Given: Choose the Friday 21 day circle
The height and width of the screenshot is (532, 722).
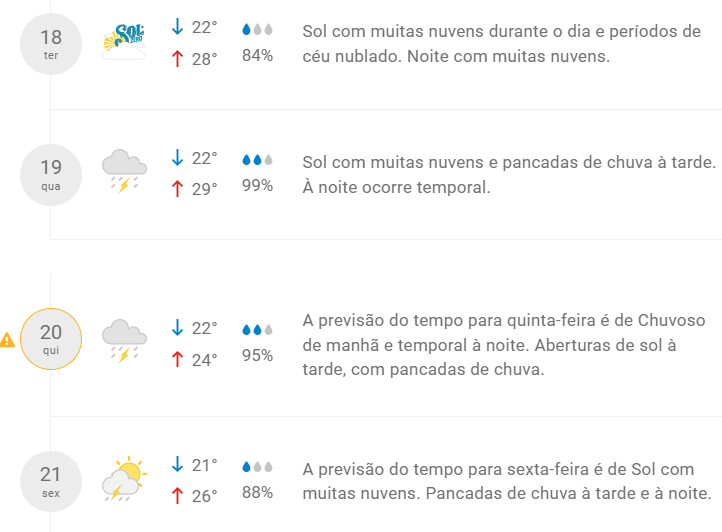Looking at the screenshot, I should click(x=50, y=480).
